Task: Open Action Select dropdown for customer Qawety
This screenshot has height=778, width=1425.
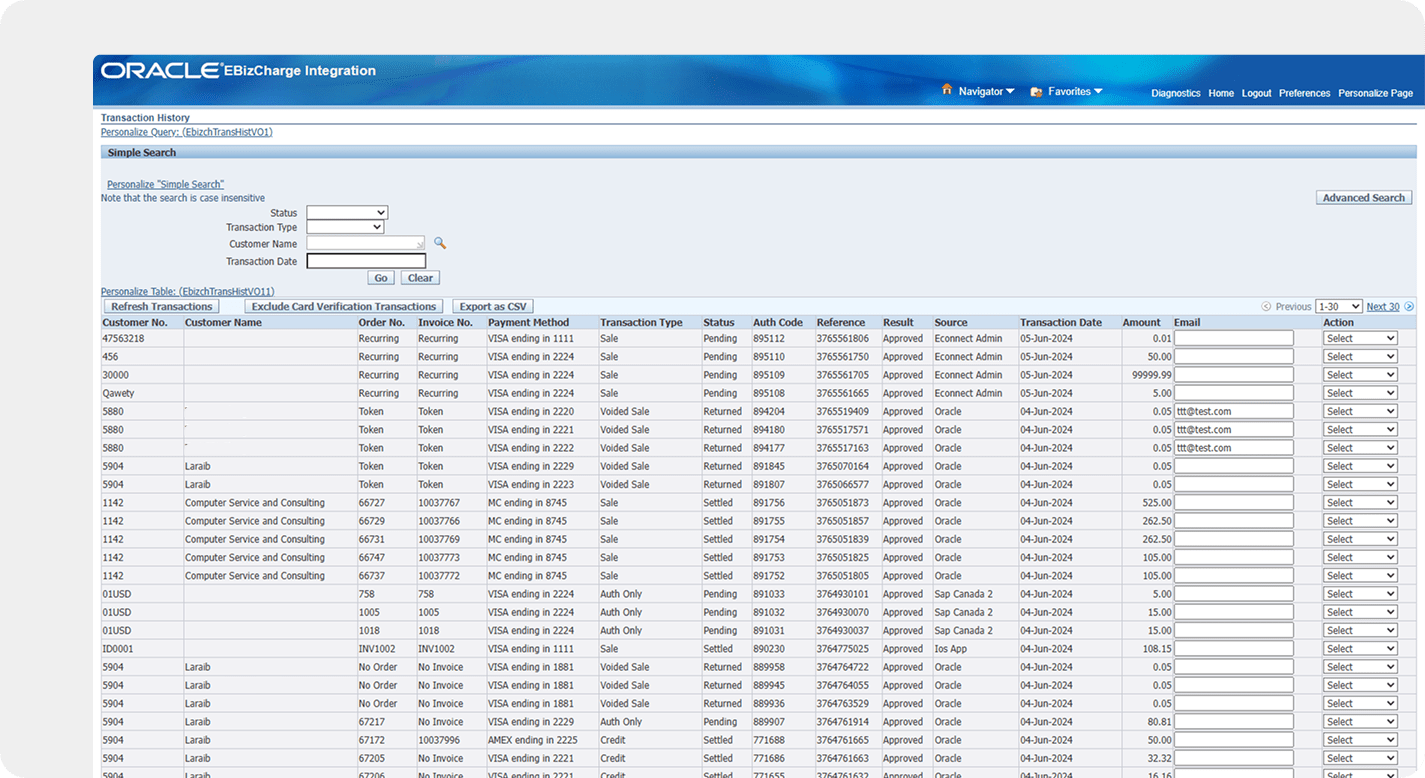Action: 1360,393
